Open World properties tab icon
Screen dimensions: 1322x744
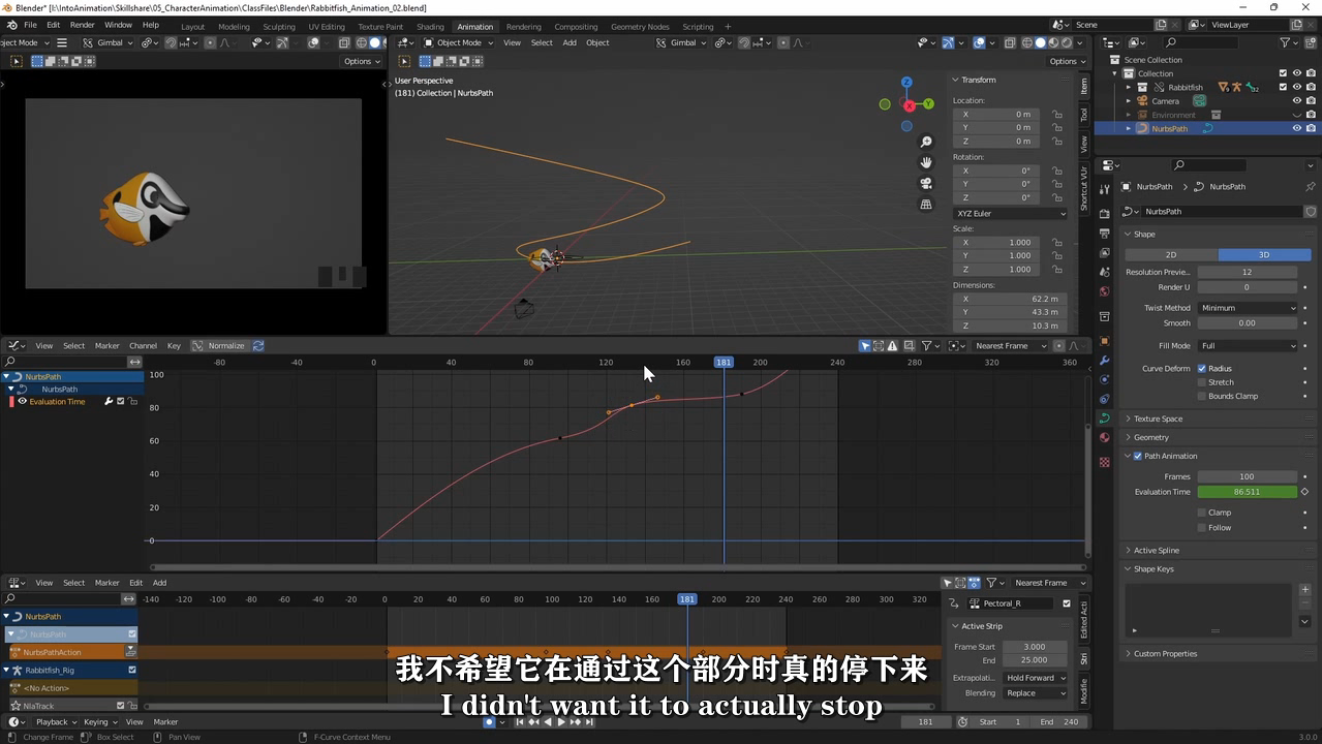click(1104, 291)
